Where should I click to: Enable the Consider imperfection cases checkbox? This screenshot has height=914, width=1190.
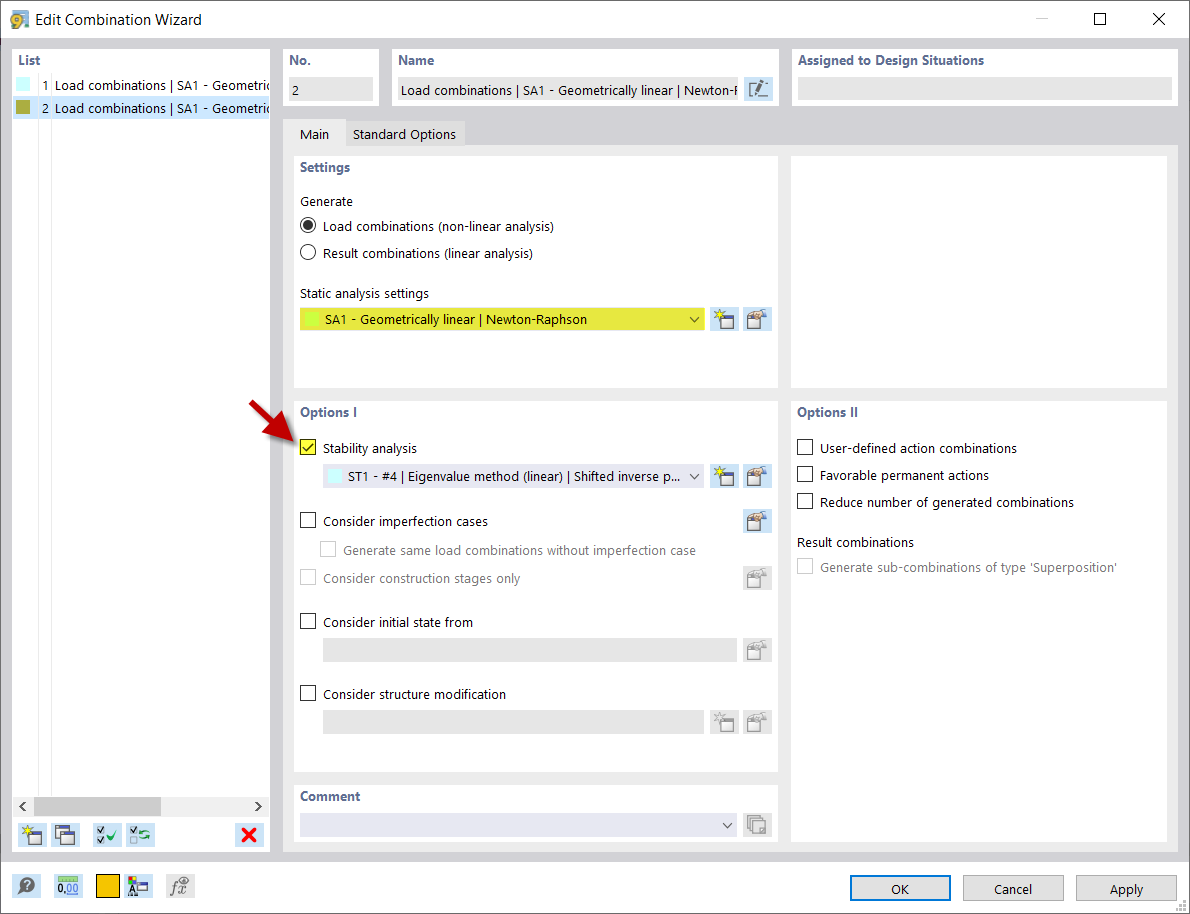click(308, 520)
